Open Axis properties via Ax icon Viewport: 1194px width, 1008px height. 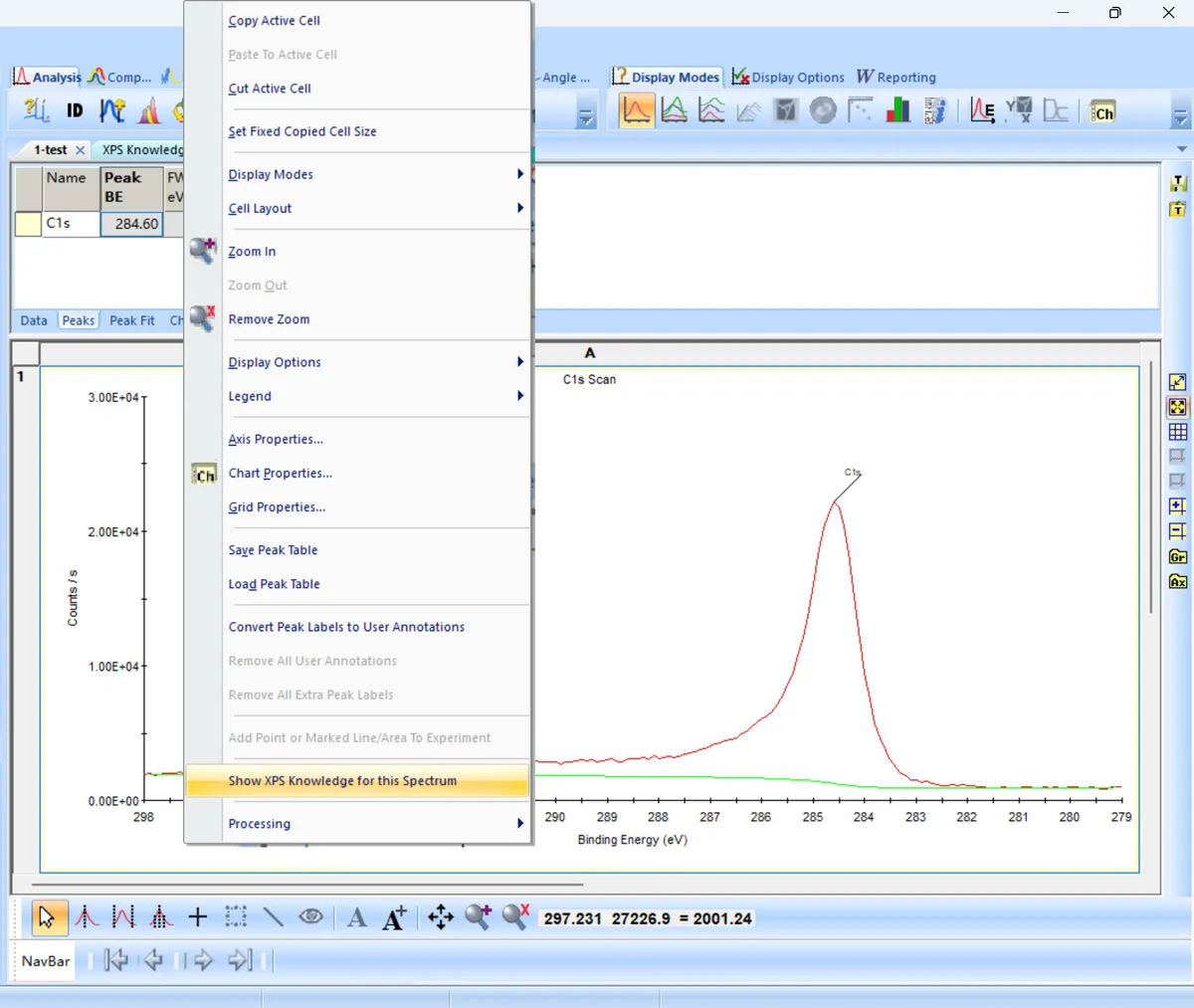point(1178,581)
